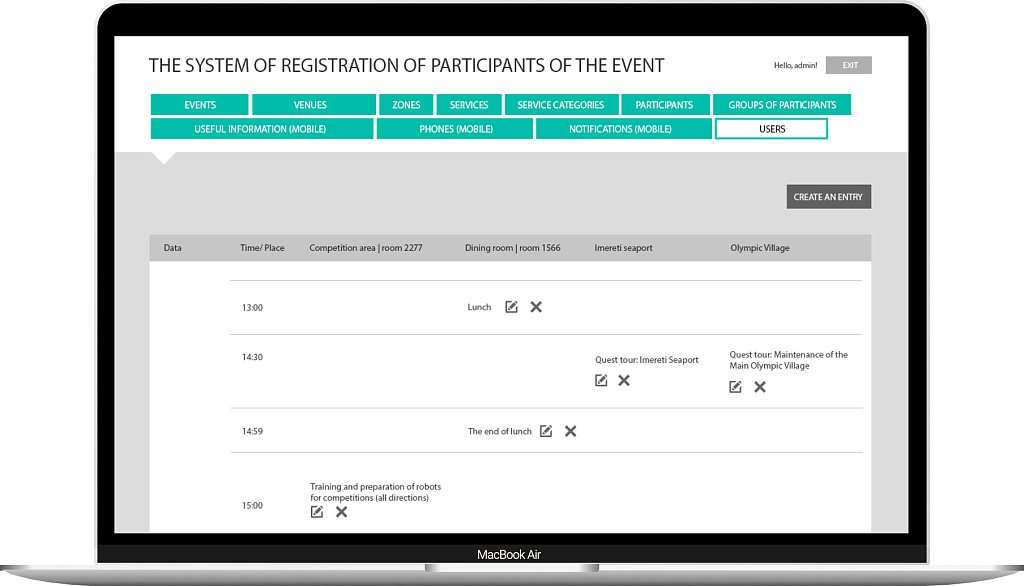This screenshot has width=1024, height=586.
Task: Switch to Groups of Participants tab
Action: 782,105
